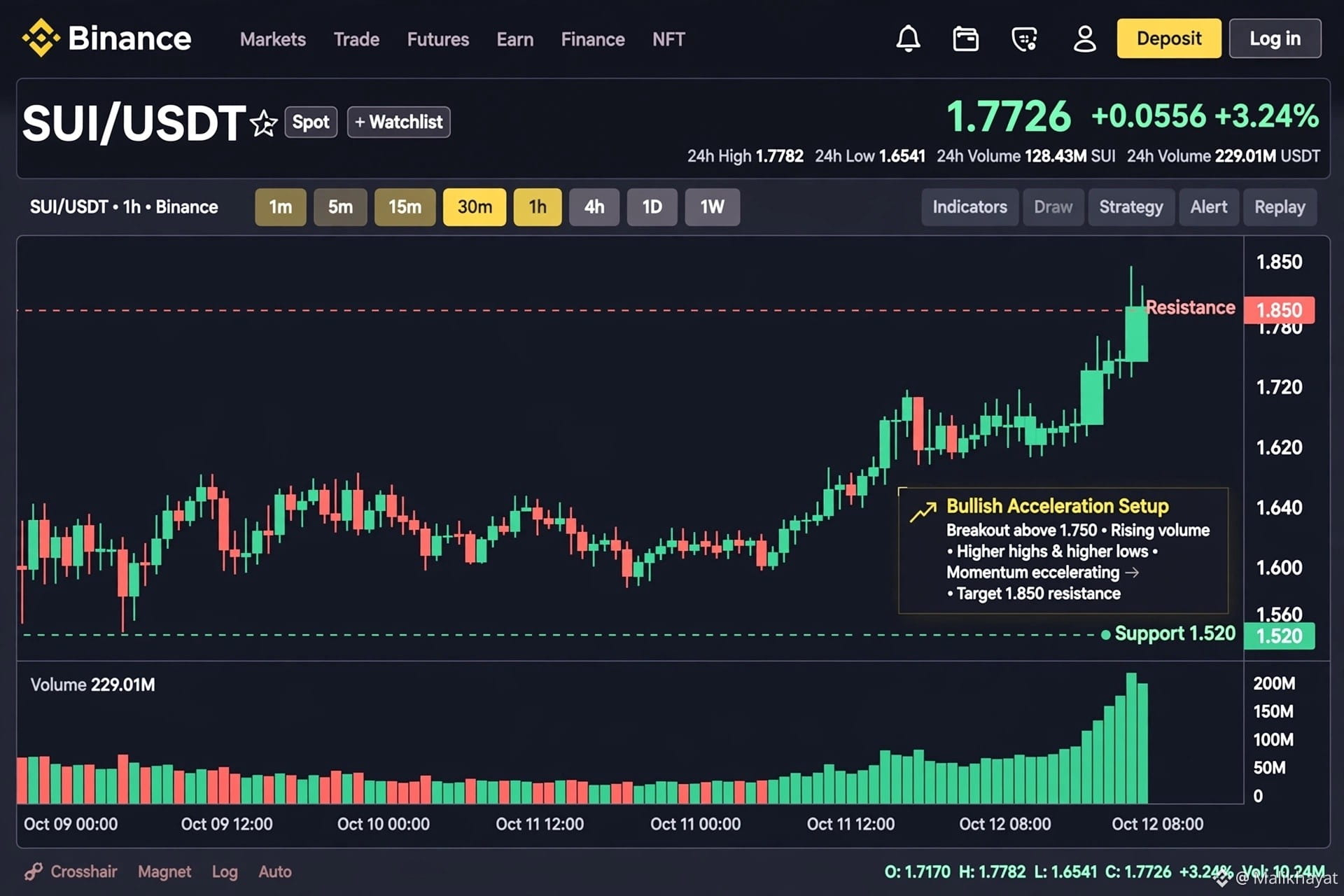Click the Bullish Acceleration Setup note title
Screen dimensions: 1344x896
point(1057,506)
